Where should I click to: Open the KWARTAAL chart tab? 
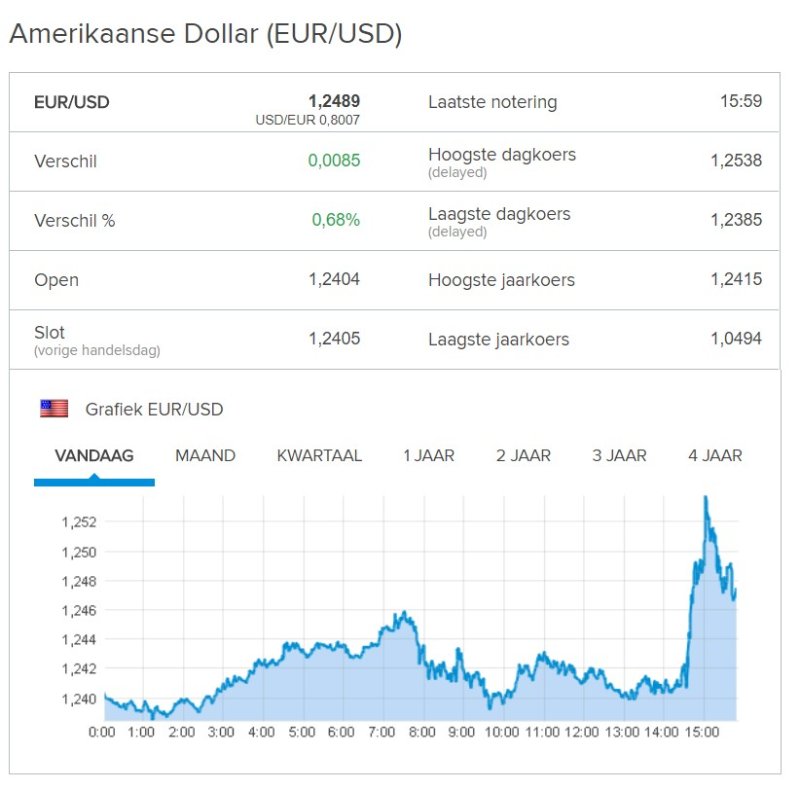(319, 456)
